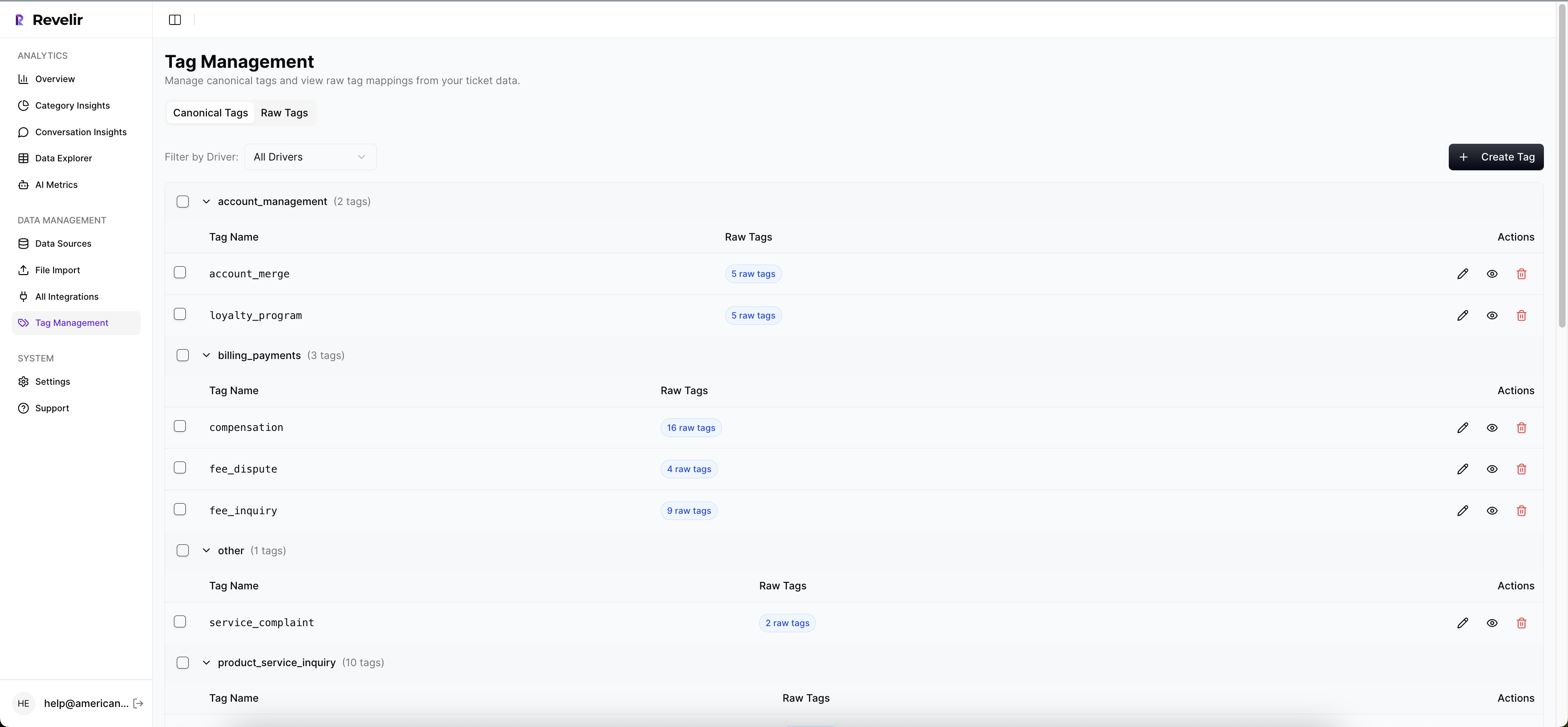The image size is (1568, 727).
Task: Open Conversation Insights panel
Action: coord(80,132)
